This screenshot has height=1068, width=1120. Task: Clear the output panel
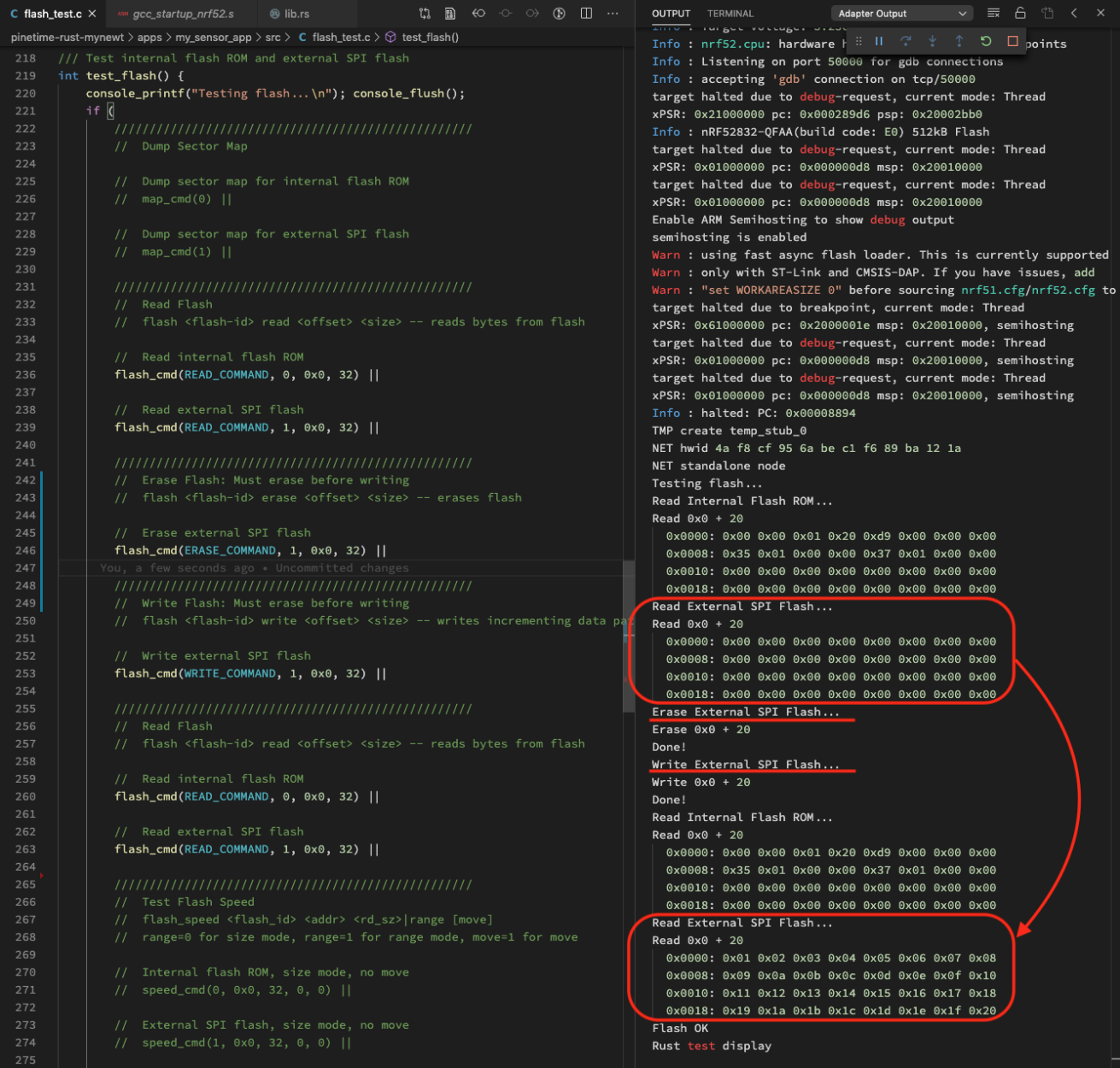point(993,13)
